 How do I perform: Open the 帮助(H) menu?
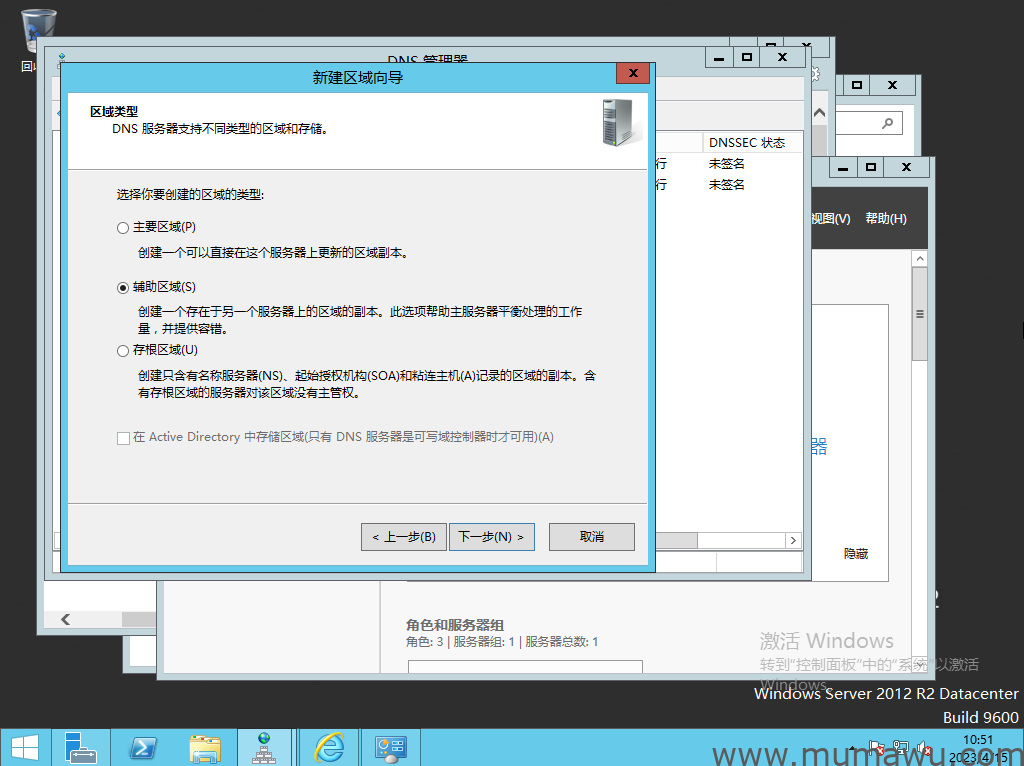pos(885,219)
